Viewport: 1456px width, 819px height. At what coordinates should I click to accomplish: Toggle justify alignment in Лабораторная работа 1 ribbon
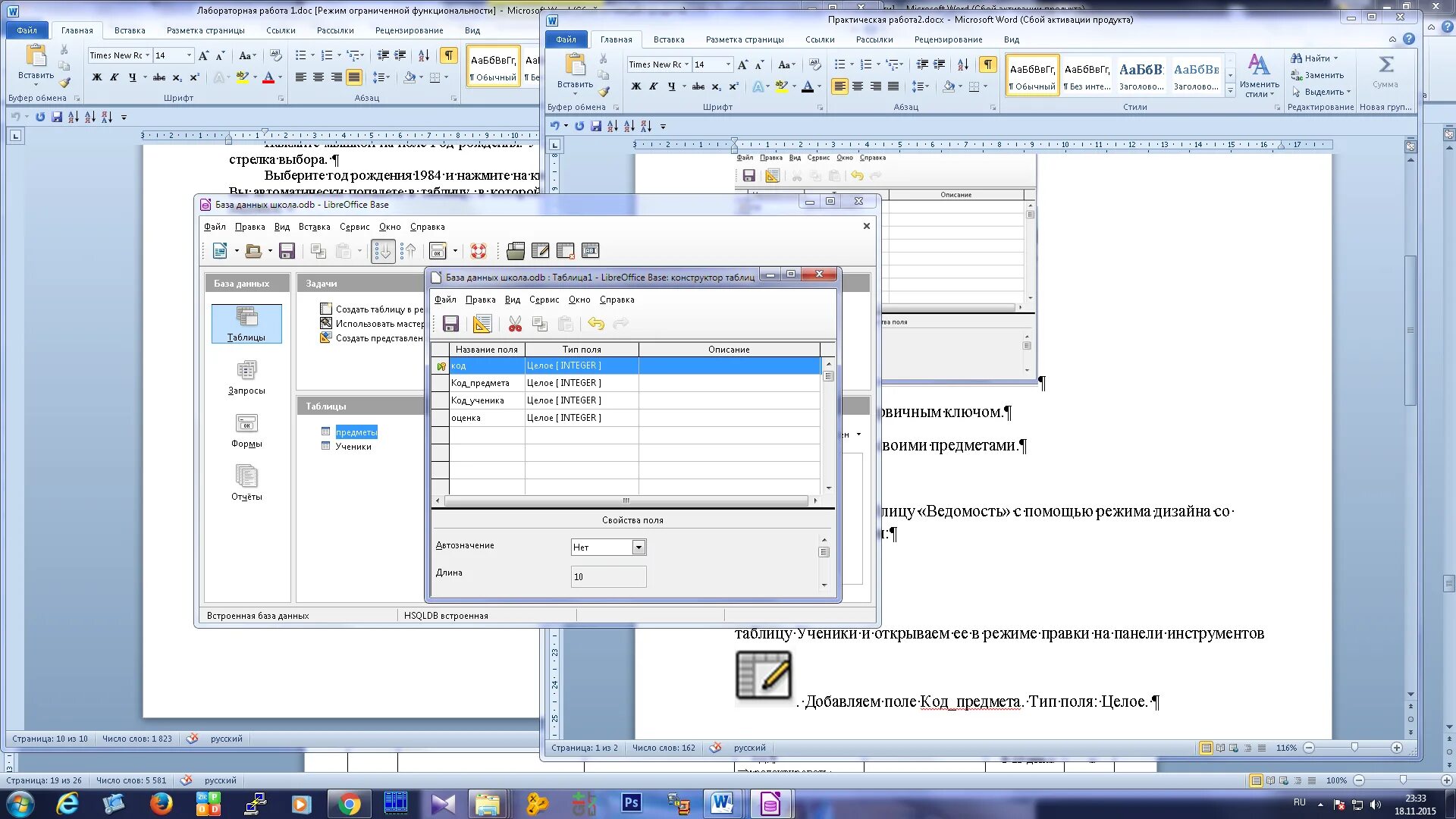[x=354, y=77]
